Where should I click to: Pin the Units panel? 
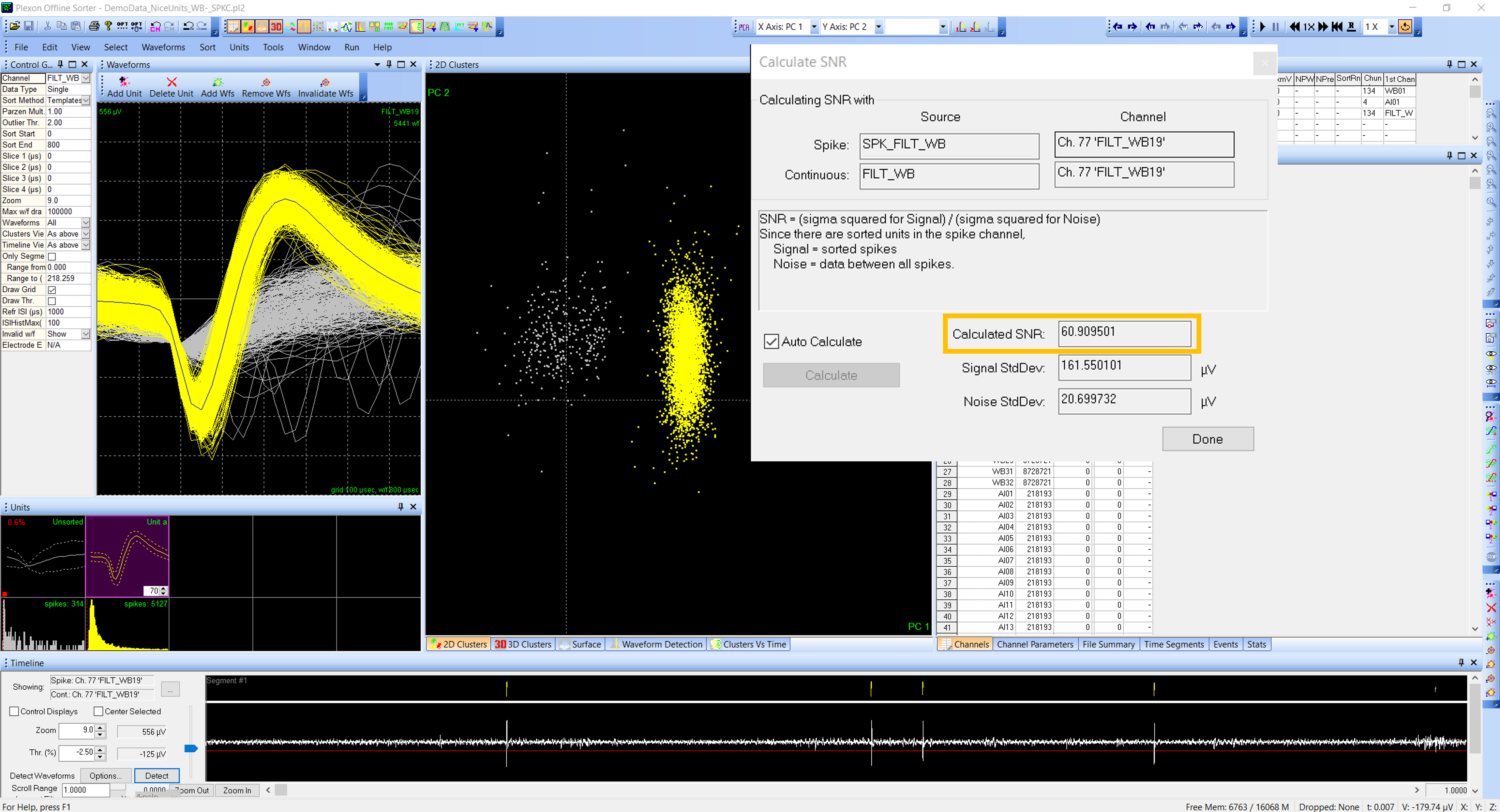click(401, 507)
